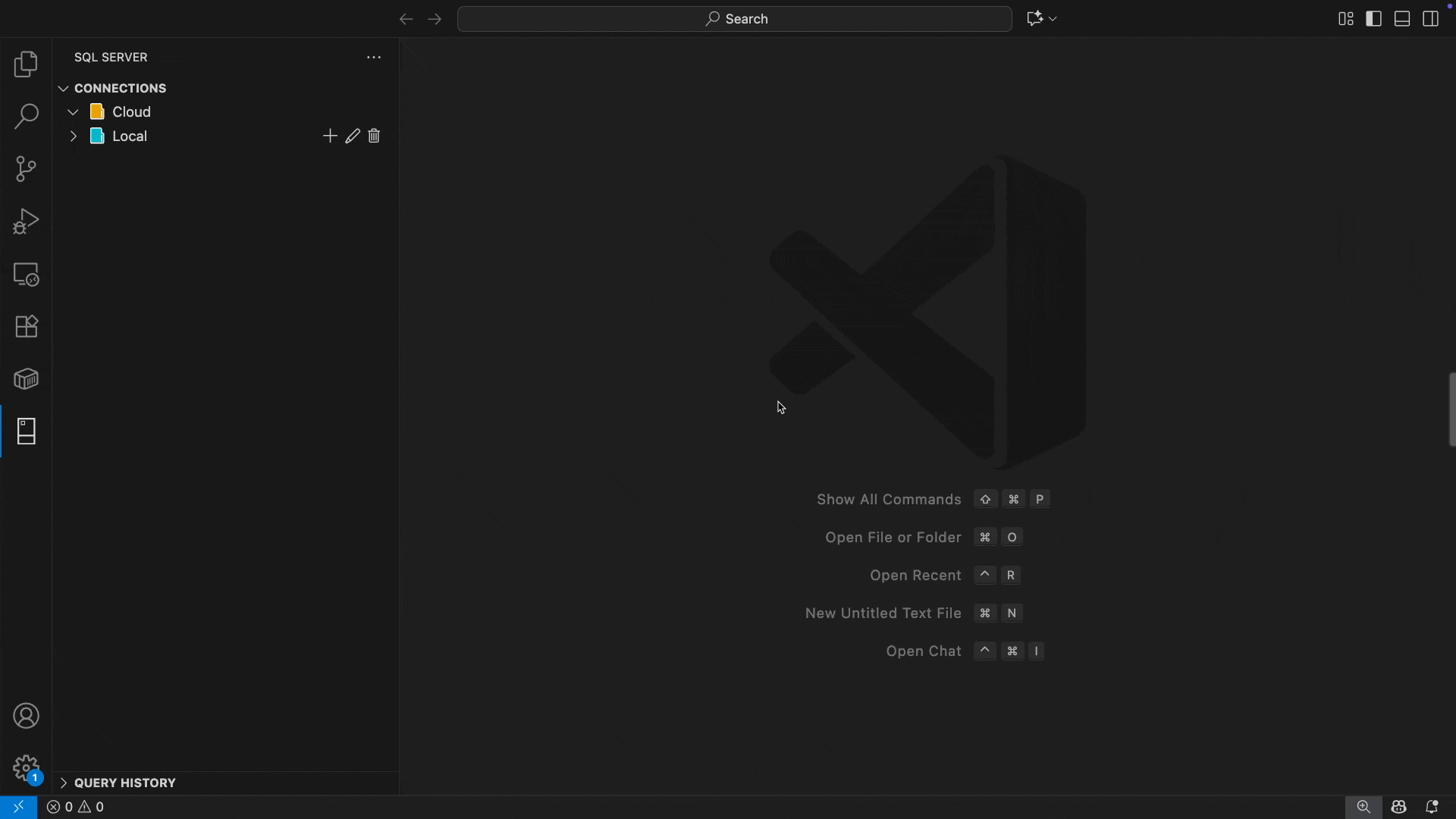Add a new SQL connection

330,136
